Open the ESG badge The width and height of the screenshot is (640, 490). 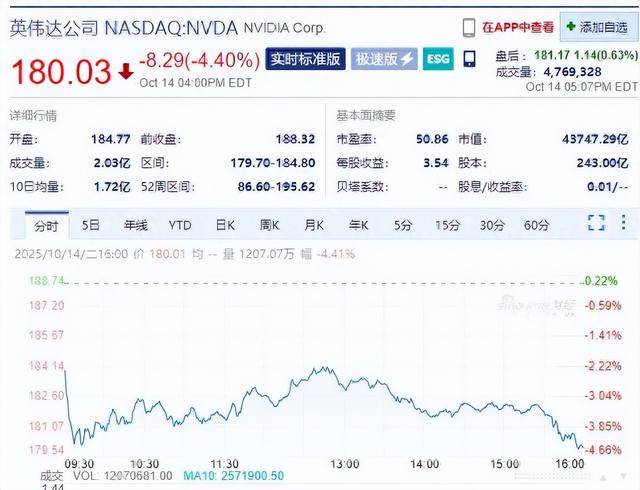point(438,59)
